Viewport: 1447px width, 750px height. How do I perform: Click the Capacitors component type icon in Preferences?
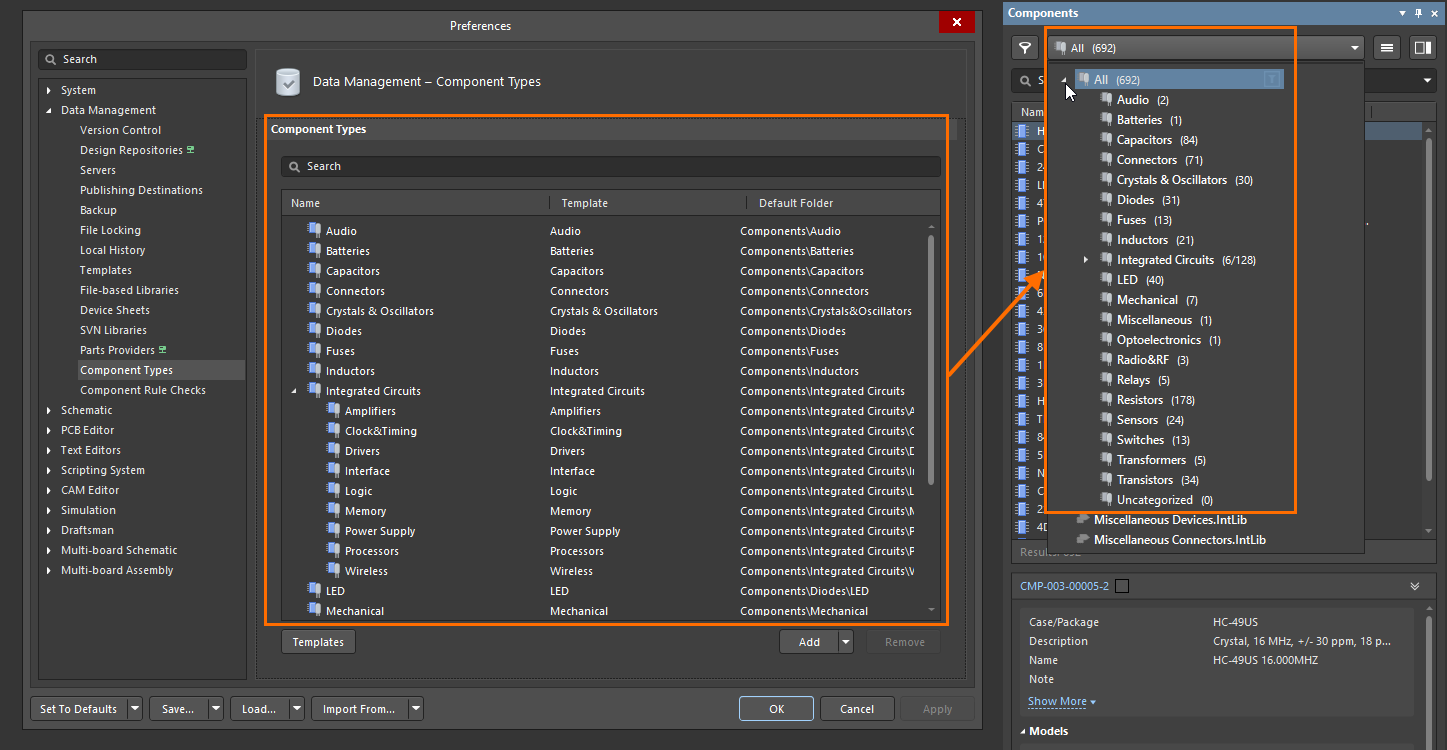point(314,271)
